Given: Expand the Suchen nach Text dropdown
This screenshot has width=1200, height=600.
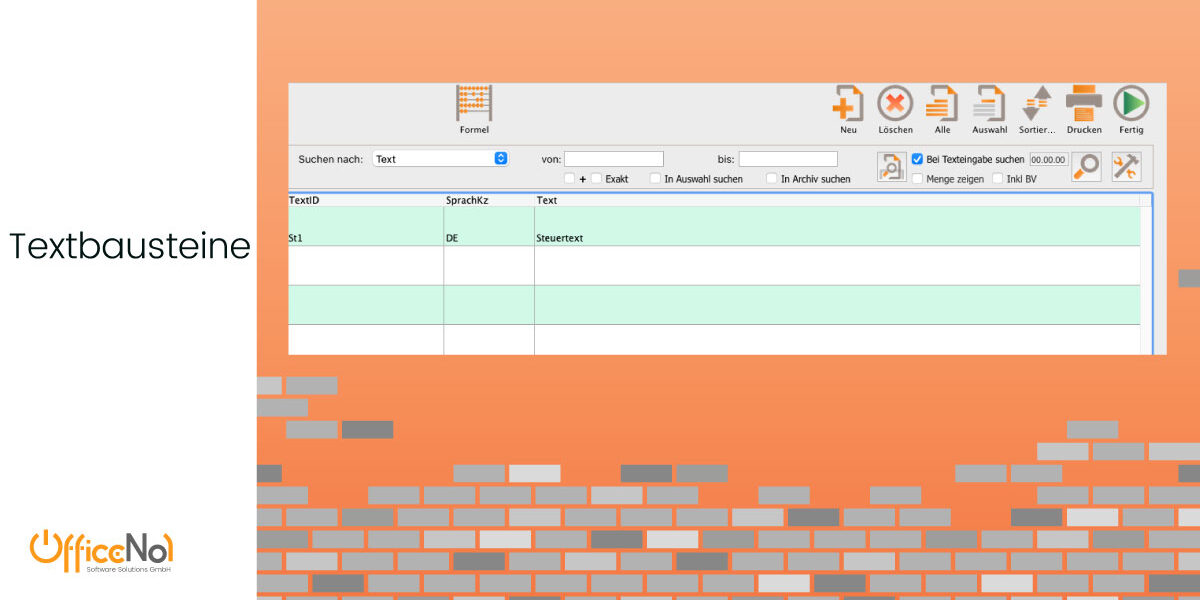Looking at the screenshot, I should pos(440,159).
